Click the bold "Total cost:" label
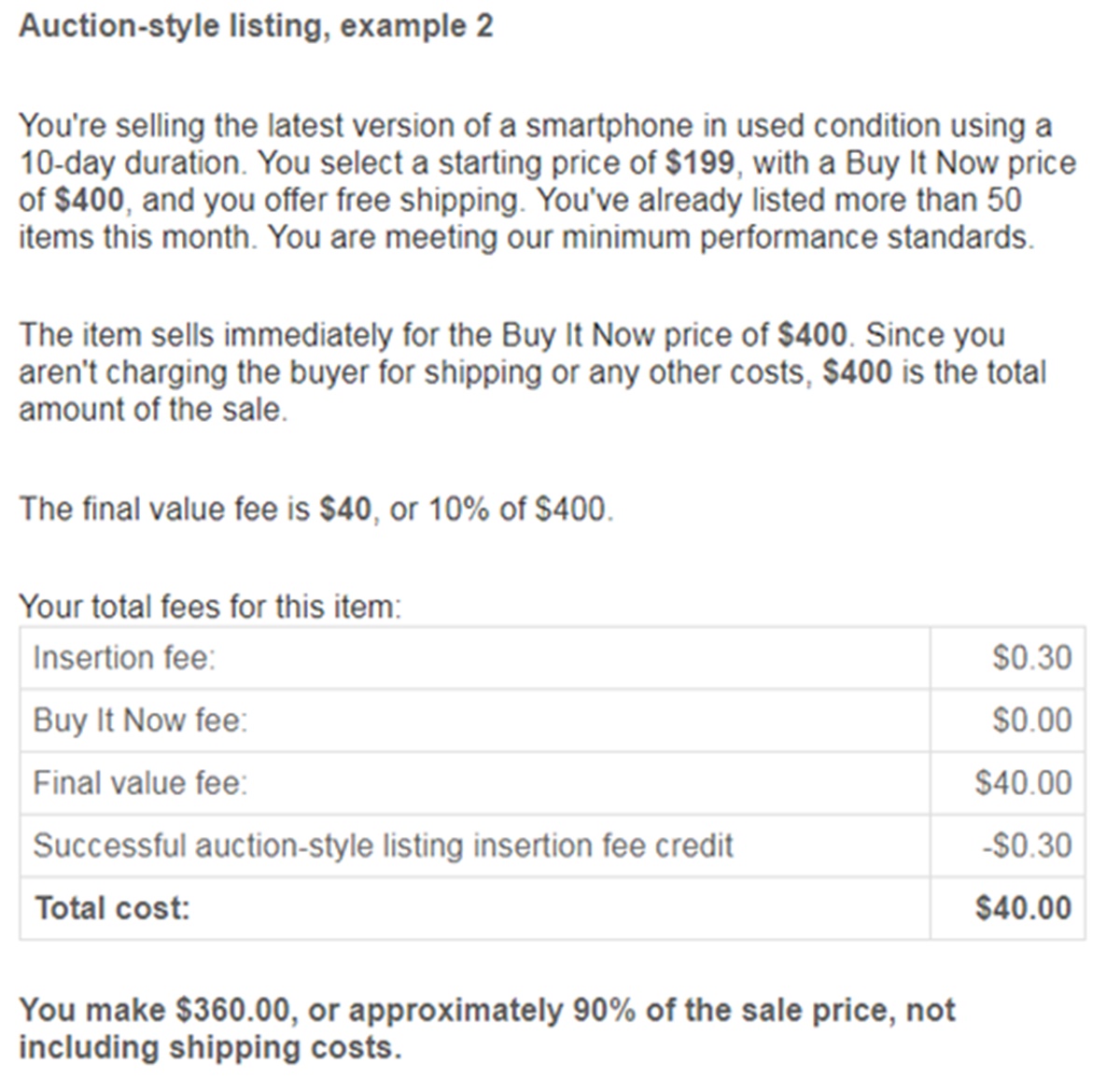 [x=112, y=908]
